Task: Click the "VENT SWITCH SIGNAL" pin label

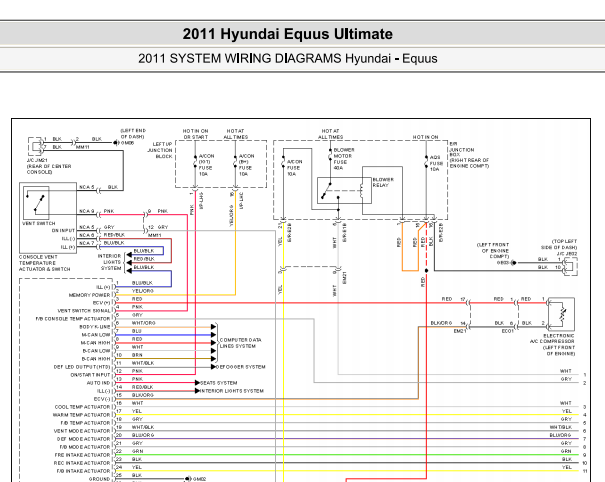Action: click(x=84, y=311)
